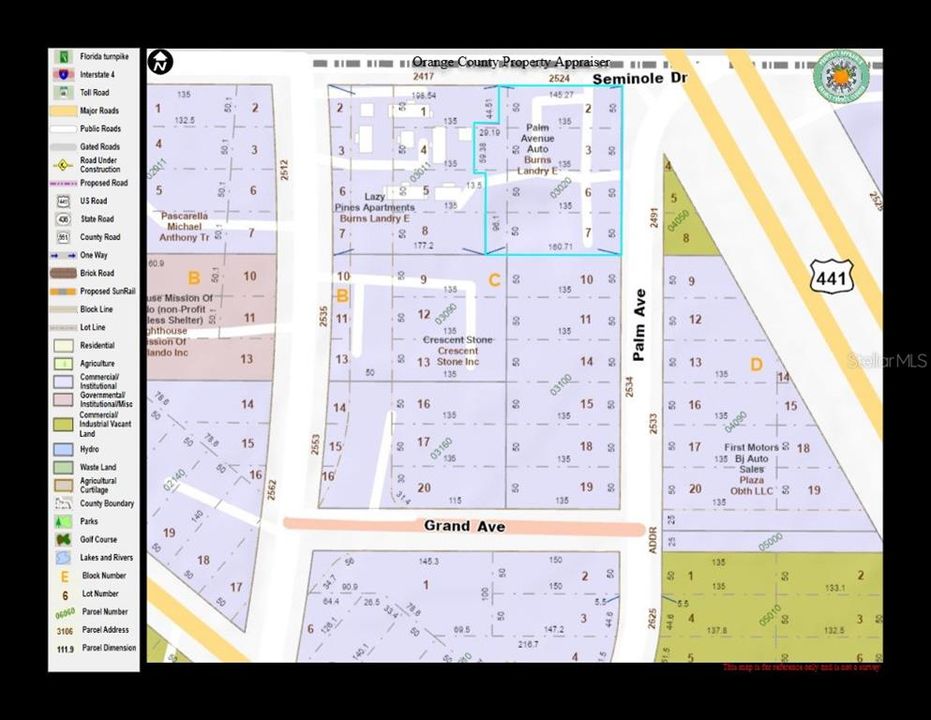Click the Grand Ave road label
Image resolution: width=931 pixels, height=720 pixels.
pyautogui.click(x=464, y=526)
